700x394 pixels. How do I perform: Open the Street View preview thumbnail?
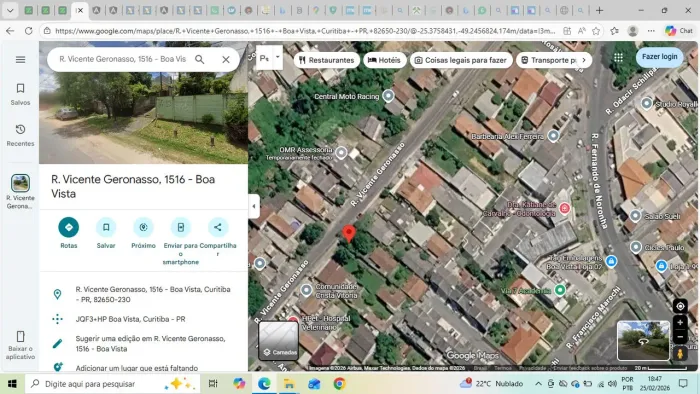click(x=643, y=340)
